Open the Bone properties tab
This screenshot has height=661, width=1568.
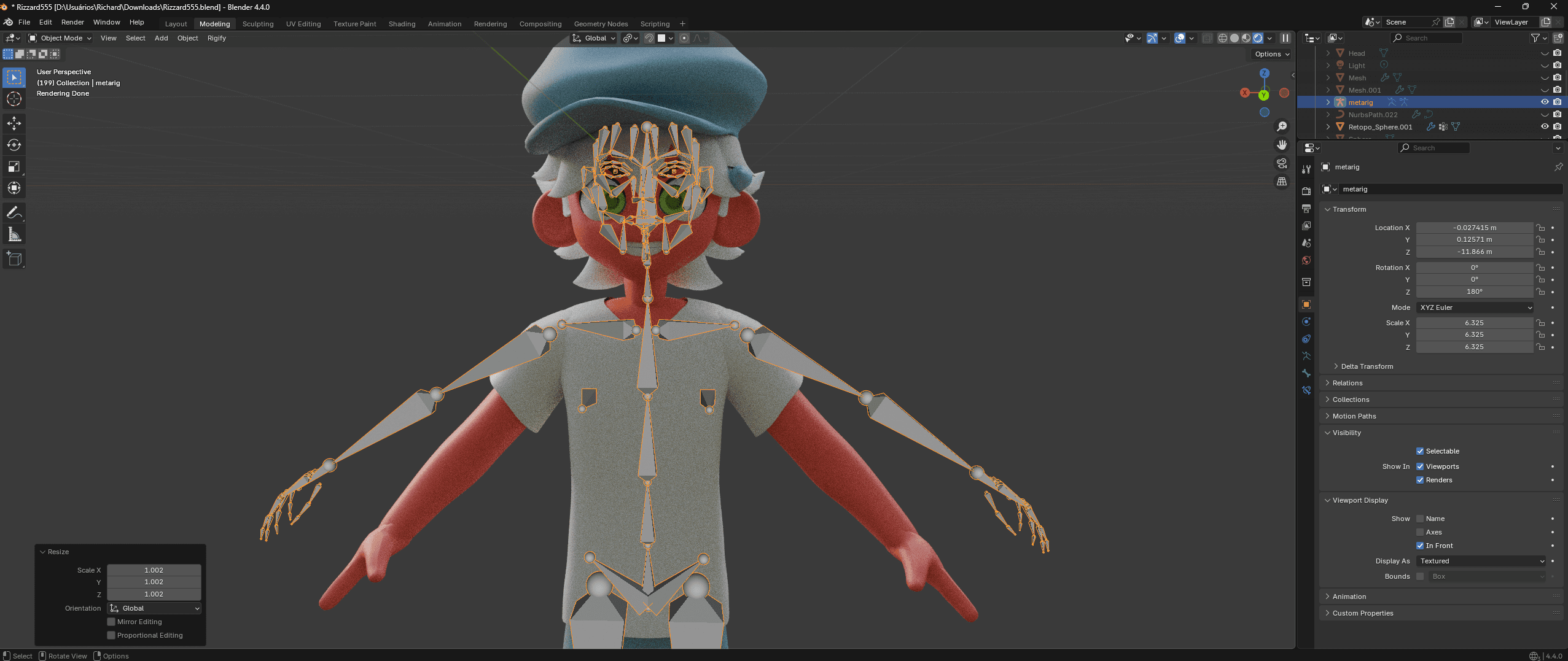1306,373
